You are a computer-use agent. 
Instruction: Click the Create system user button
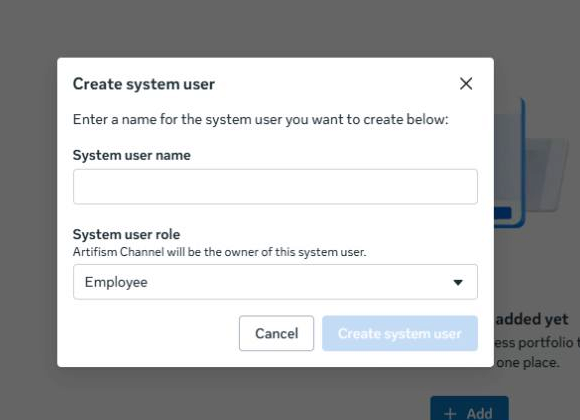pyautogui.click(x=400, y=333)
